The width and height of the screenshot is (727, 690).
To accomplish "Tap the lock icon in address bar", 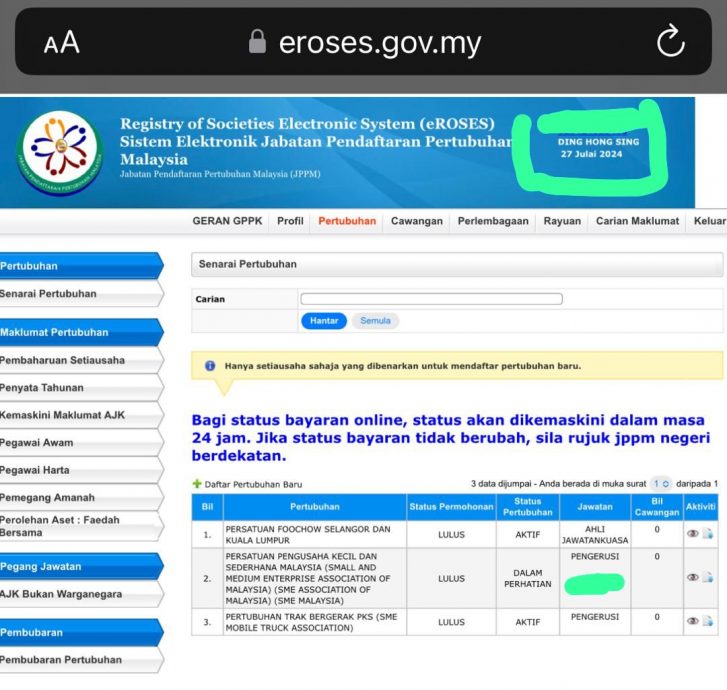I will pos(258,42).
